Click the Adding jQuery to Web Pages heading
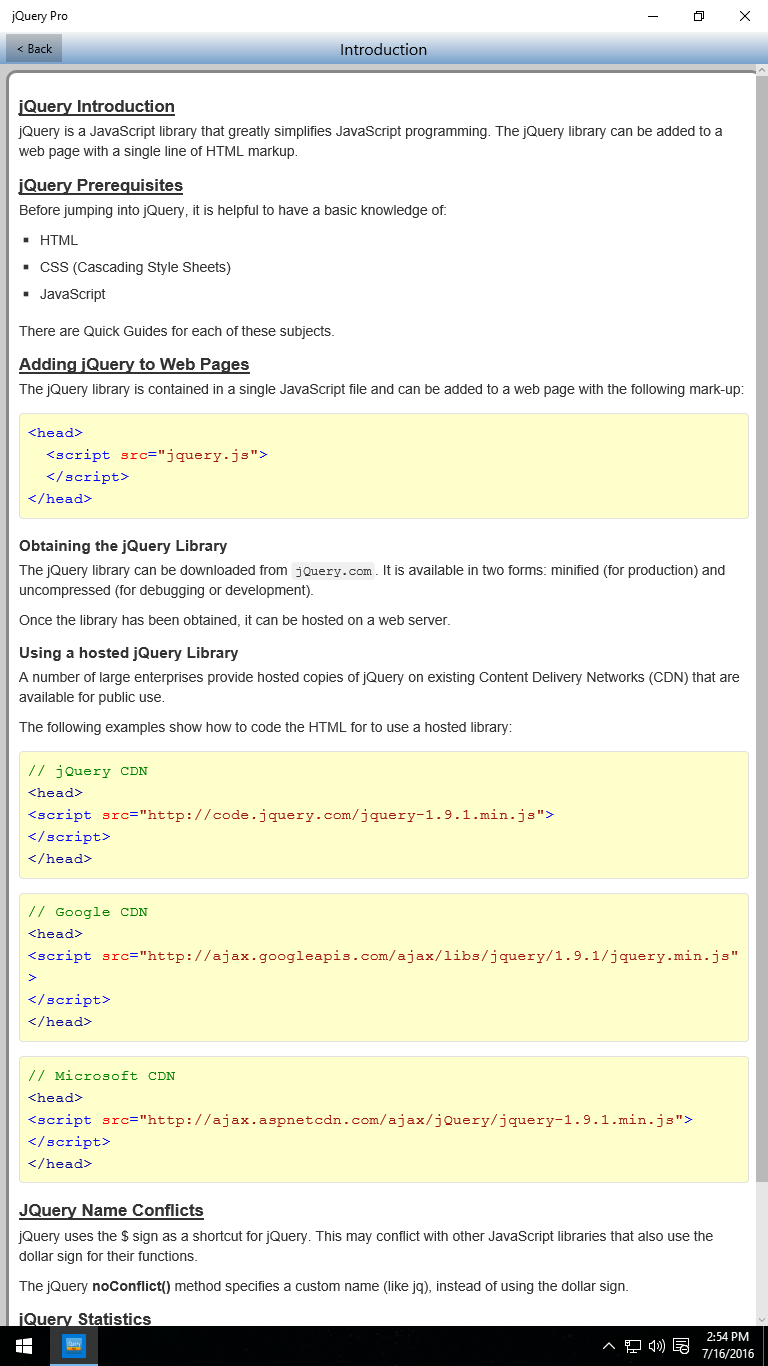 coord(134,364)
